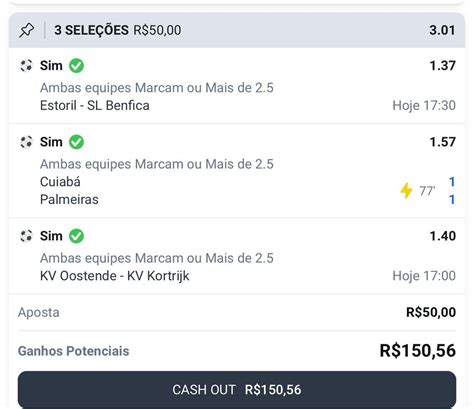474x409 pixels.
Task: Open the Cuiabá match details
Action: pyautogui.click(x=60, y=182)
